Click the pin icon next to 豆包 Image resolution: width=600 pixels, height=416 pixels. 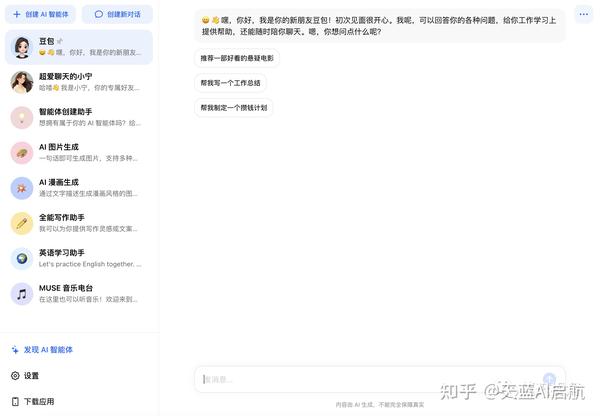(60, 41)
